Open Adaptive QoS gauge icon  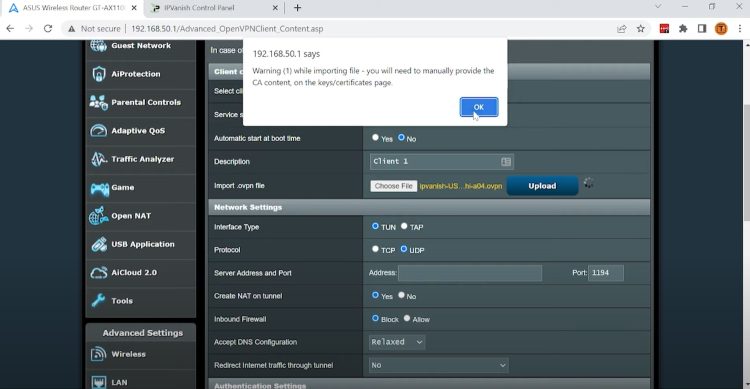99,131
